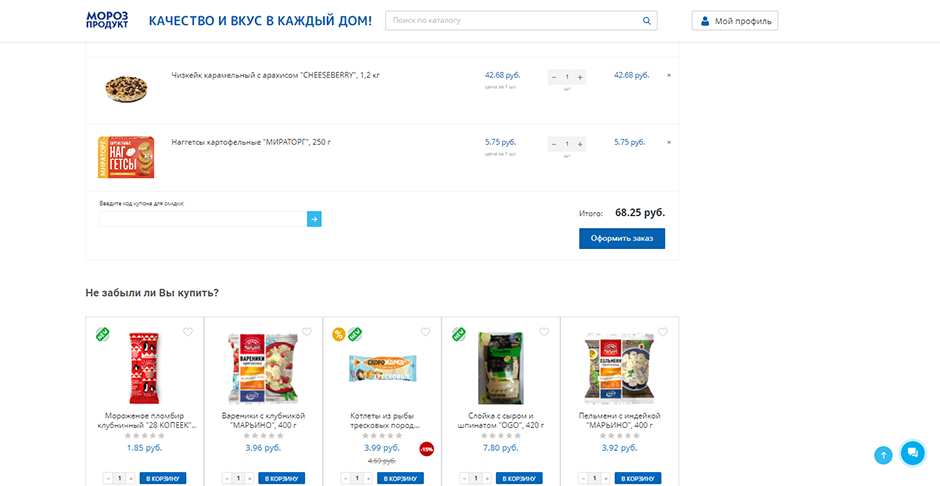Viewport: 940px width, 486px height.
Task: Decrease quantity of the CHEESEBERRY cheesecake
Action: (554, 77)
